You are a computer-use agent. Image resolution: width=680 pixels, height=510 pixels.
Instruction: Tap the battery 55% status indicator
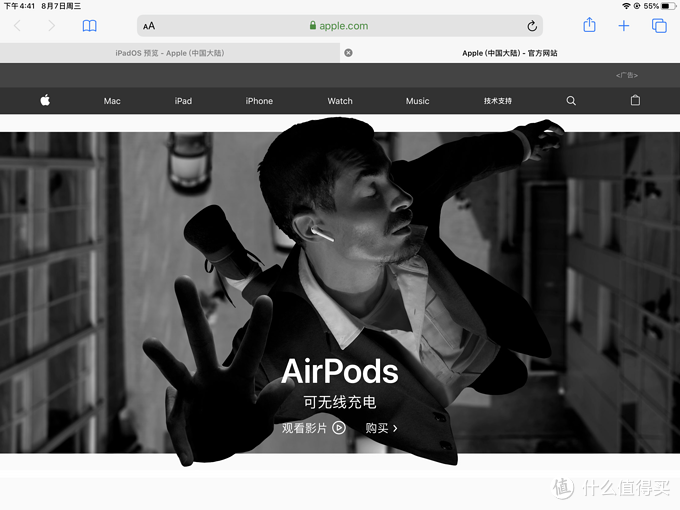tap(659, 6)
